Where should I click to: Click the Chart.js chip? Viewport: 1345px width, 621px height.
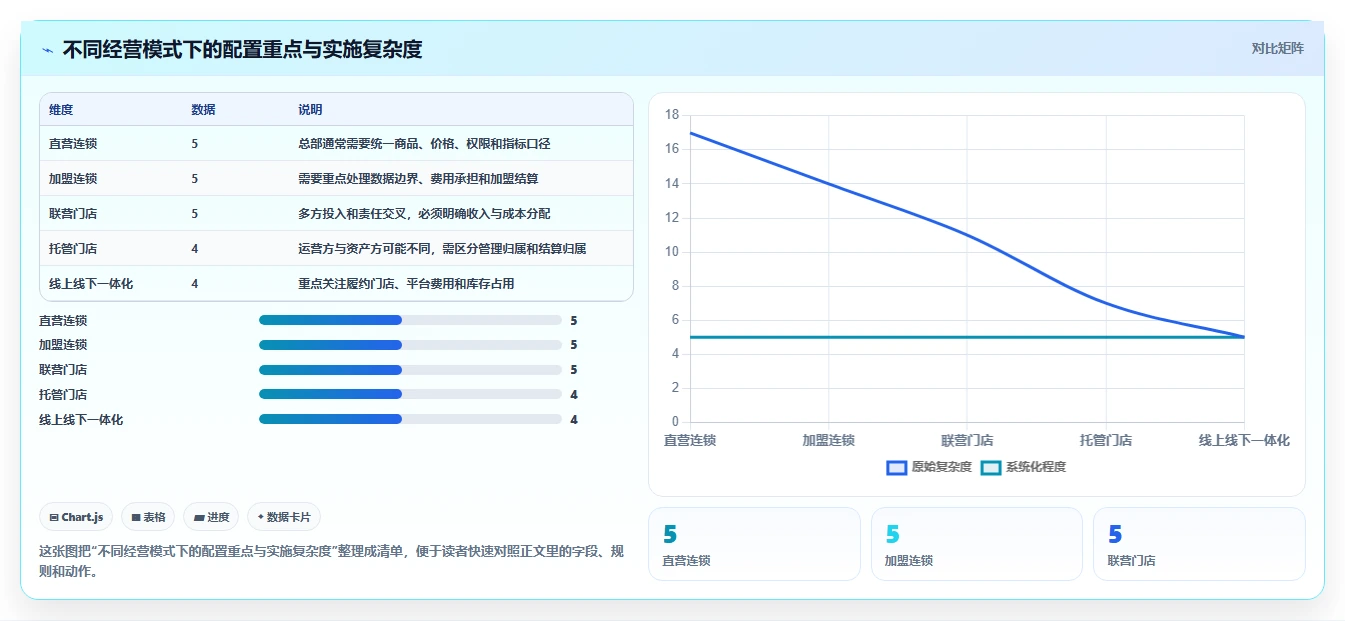click(x=76, y=517)
